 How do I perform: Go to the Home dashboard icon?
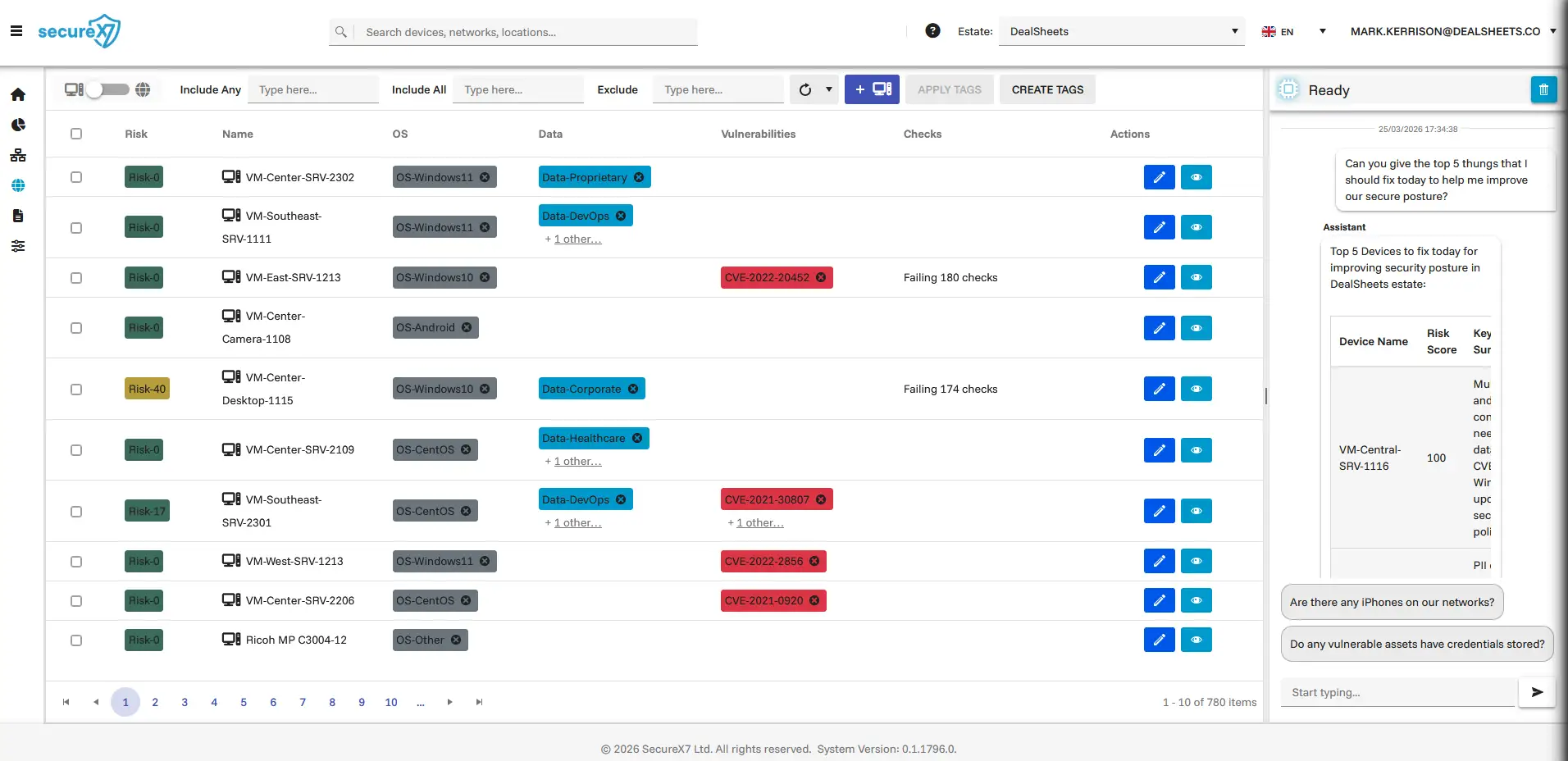pyautogui.click(x=18, y=94)
